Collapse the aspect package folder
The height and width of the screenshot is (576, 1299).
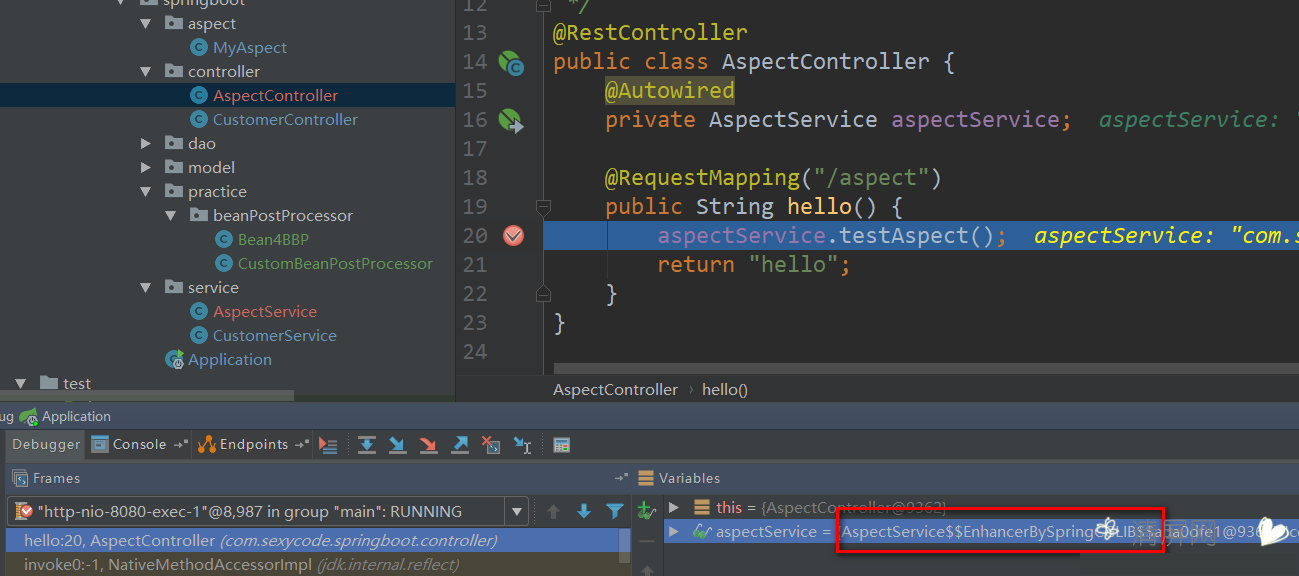coord(148,24)
